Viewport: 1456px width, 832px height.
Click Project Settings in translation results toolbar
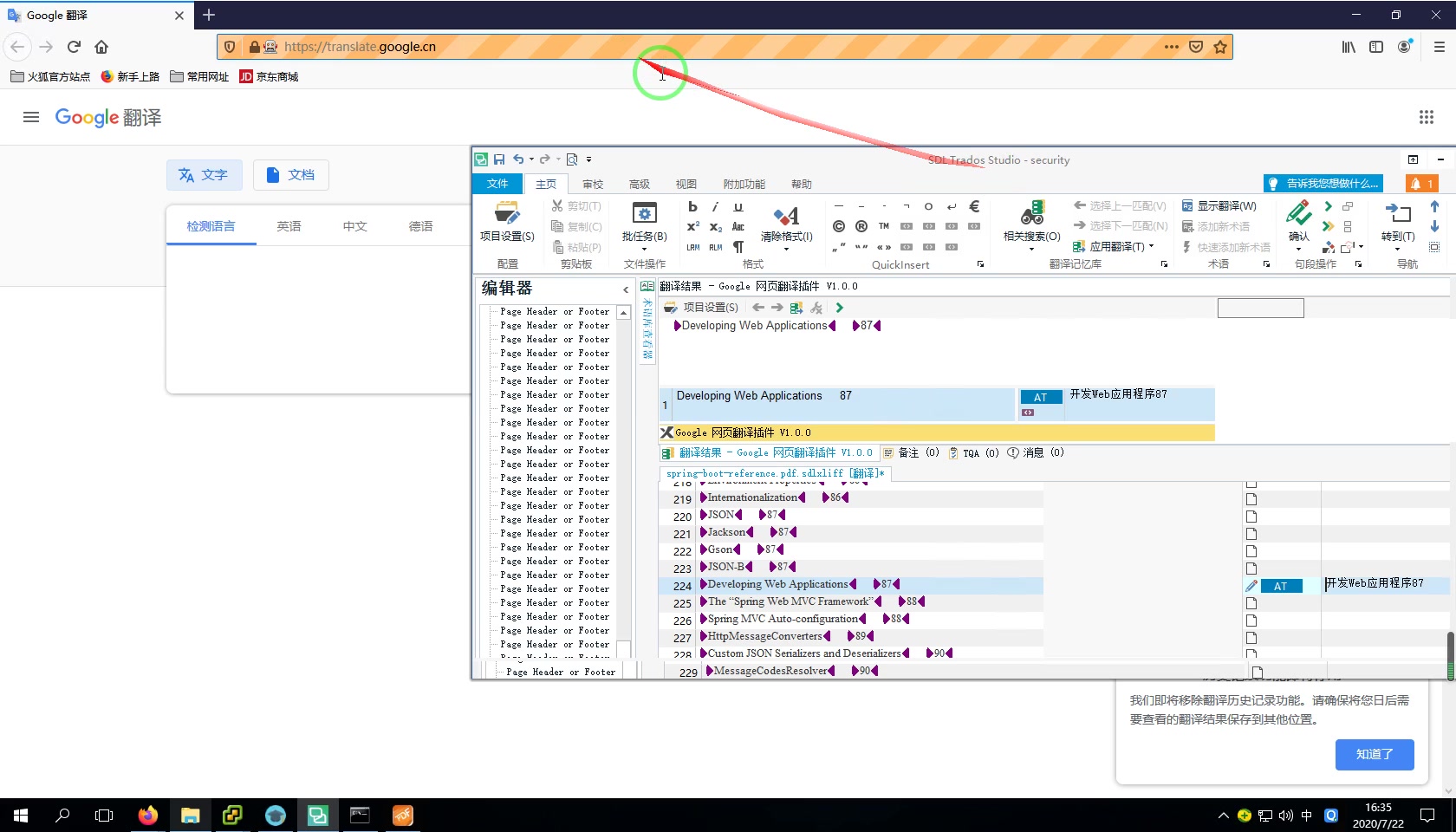click(701, 308)
